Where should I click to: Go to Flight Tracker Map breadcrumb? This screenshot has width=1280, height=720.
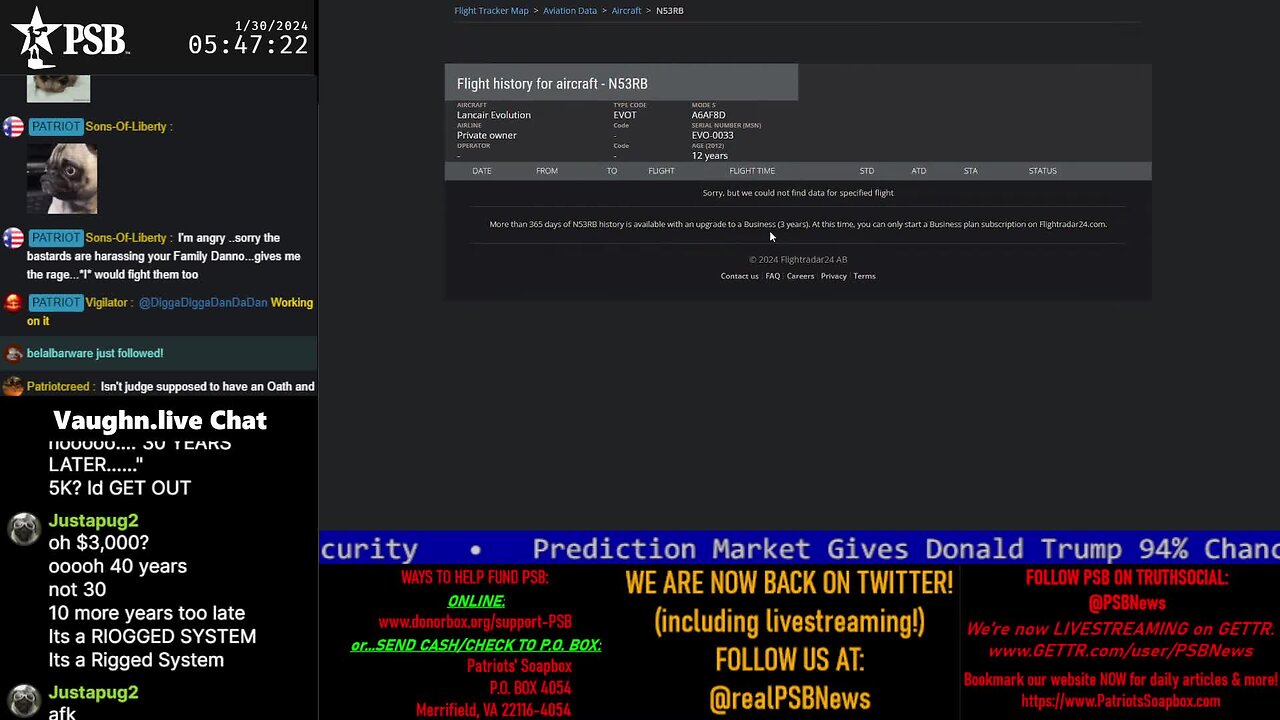pos(491,10)
